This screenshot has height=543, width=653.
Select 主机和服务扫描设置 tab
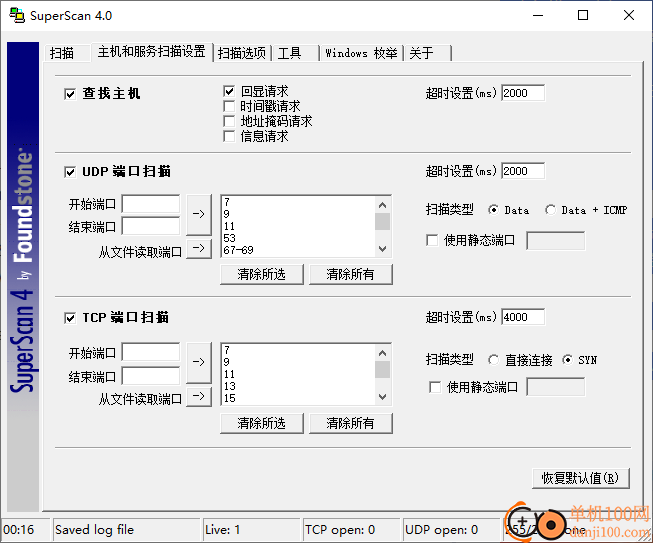[152, 52]
